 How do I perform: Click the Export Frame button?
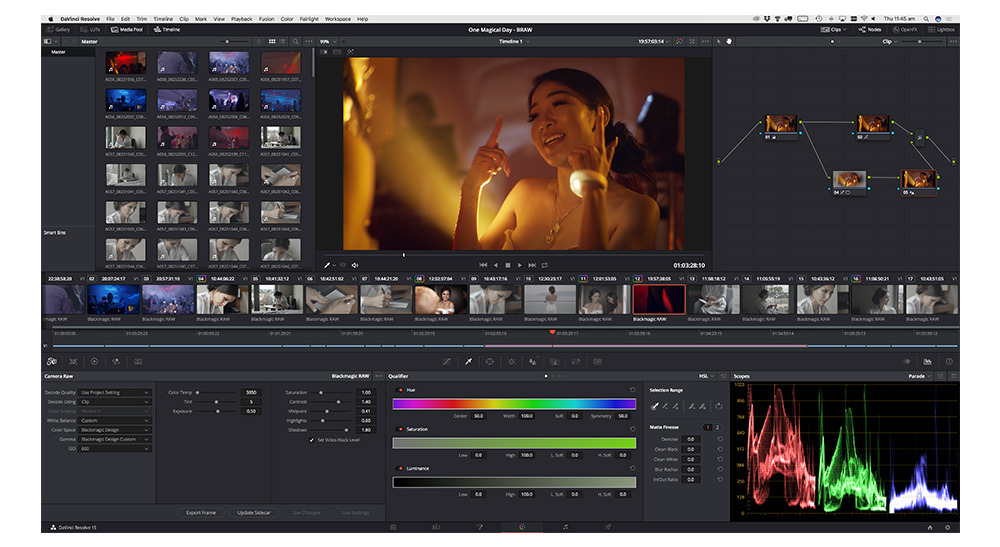tap(201, 512)
